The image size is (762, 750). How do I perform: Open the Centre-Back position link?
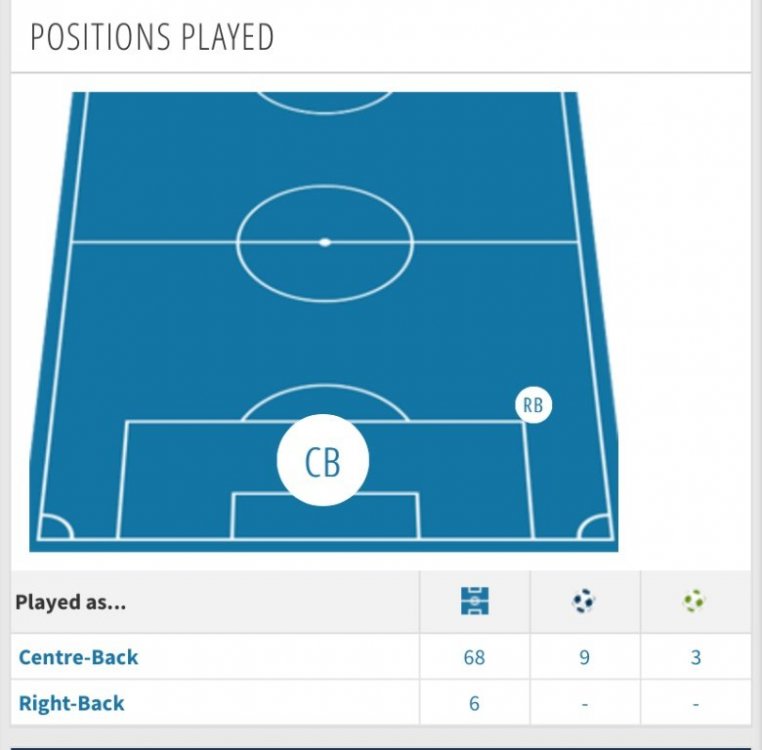point(79,657)
